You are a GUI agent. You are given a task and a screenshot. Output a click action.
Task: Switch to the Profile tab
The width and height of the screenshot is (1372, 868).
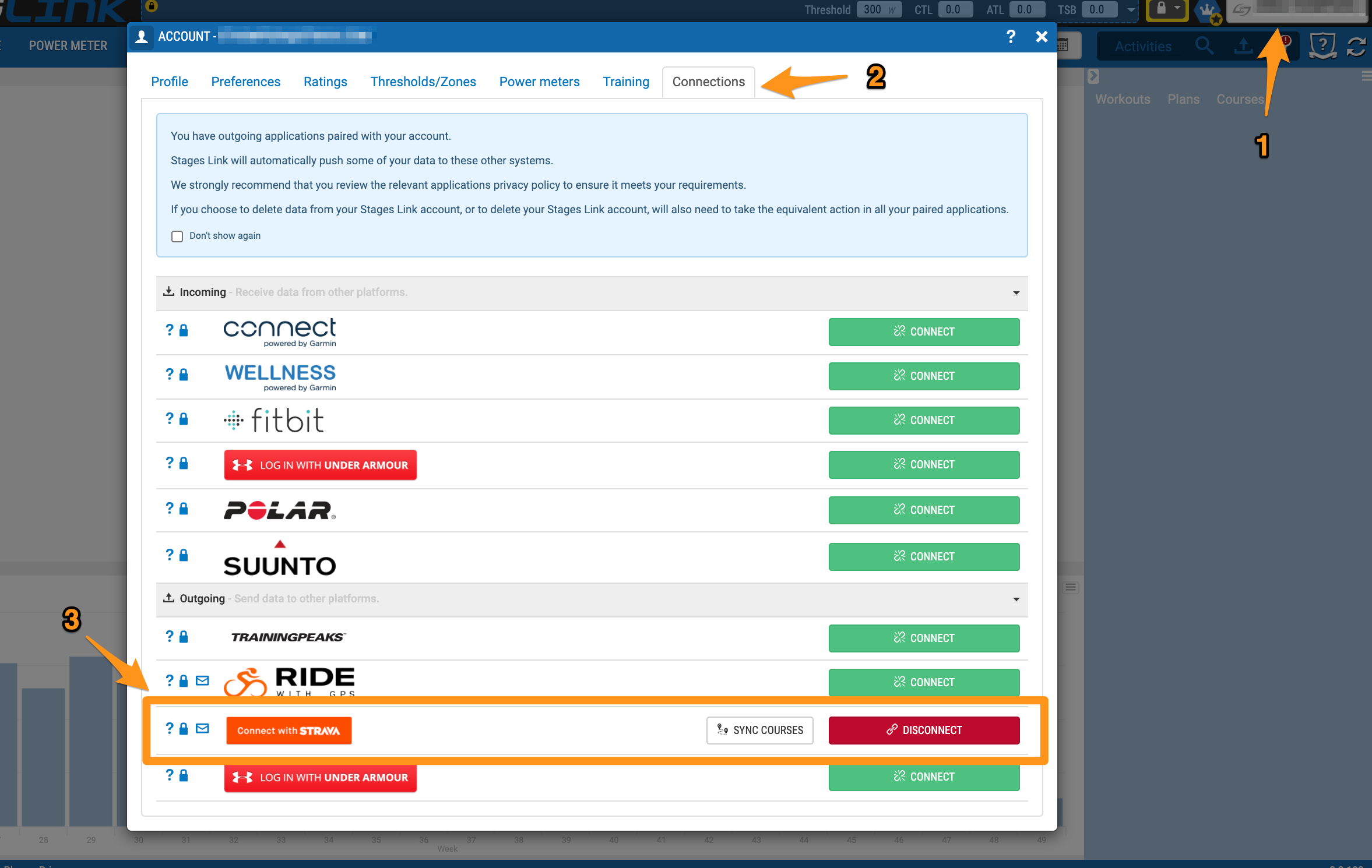[169, 81]
